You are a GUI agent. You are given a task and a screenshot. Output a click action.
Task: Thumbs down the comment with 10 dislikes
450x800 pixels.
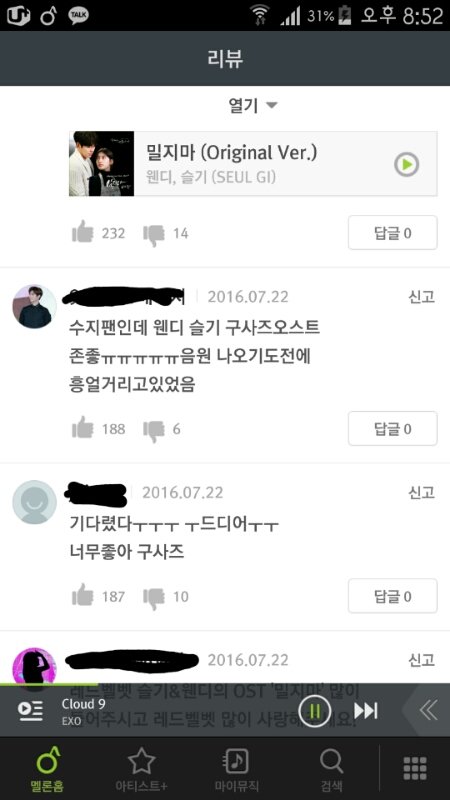(x=154, y=597)
